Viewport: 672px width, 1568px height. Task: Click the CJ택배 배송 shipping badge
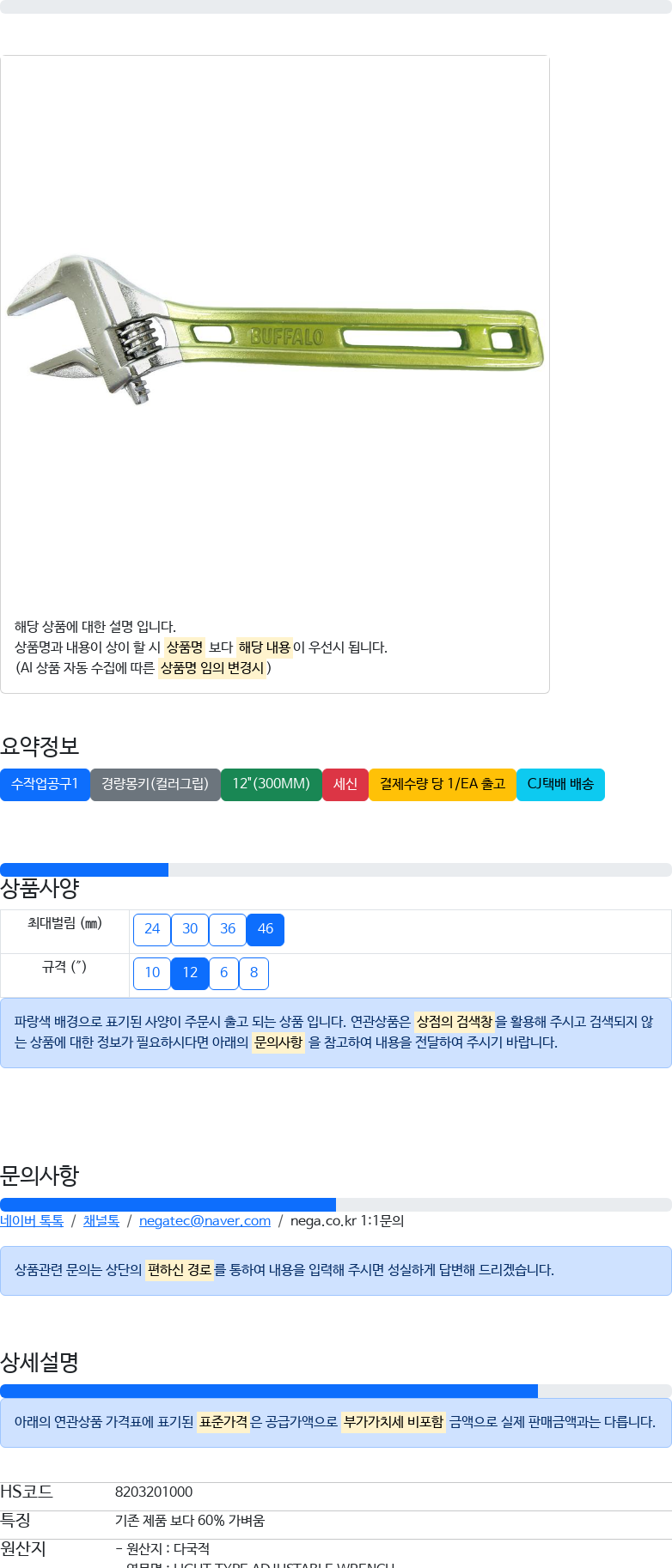coord(560,785)
